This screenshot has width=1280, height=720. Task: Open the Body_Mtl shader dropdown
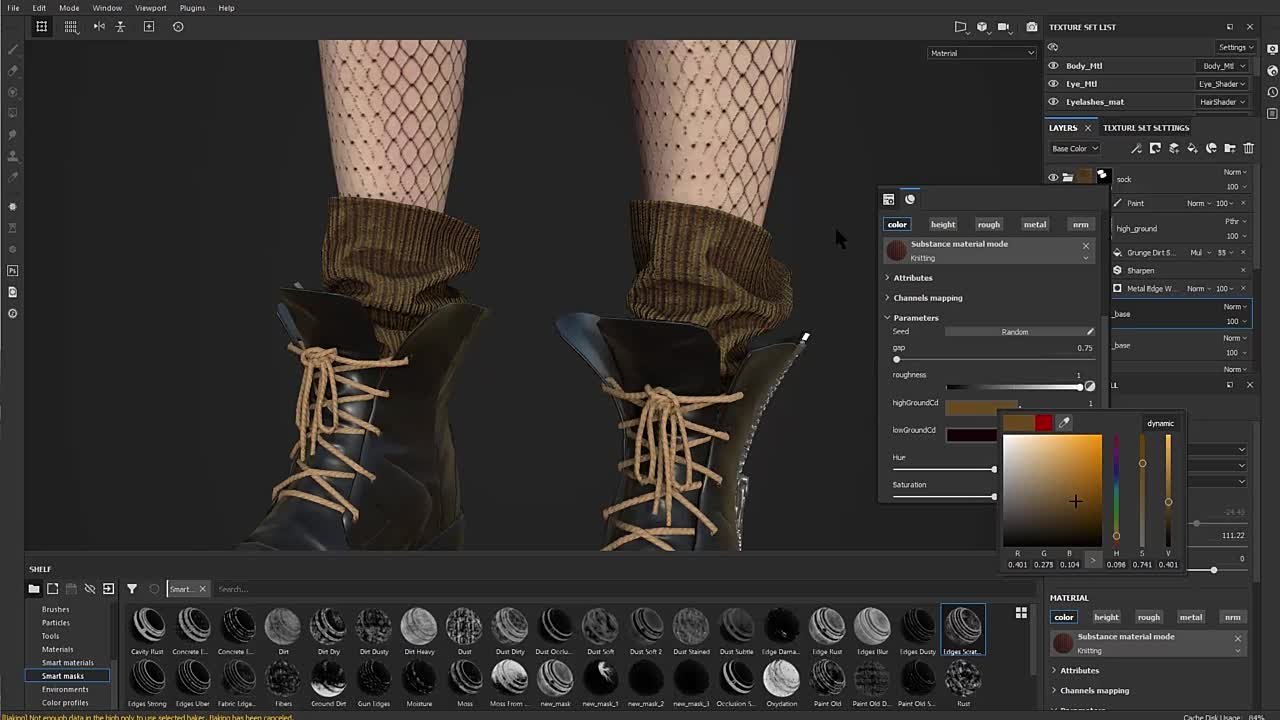[1223, 66]
